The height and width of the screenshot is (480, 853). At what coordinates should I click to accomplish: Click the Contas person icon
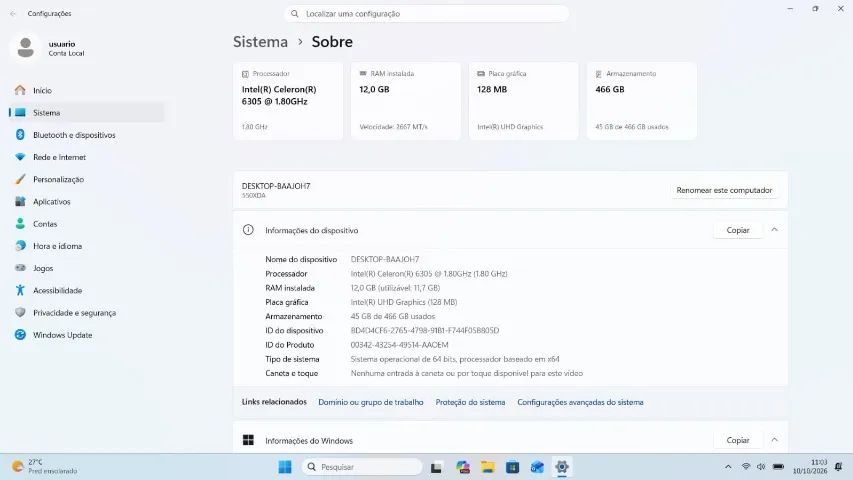(20, 224)
